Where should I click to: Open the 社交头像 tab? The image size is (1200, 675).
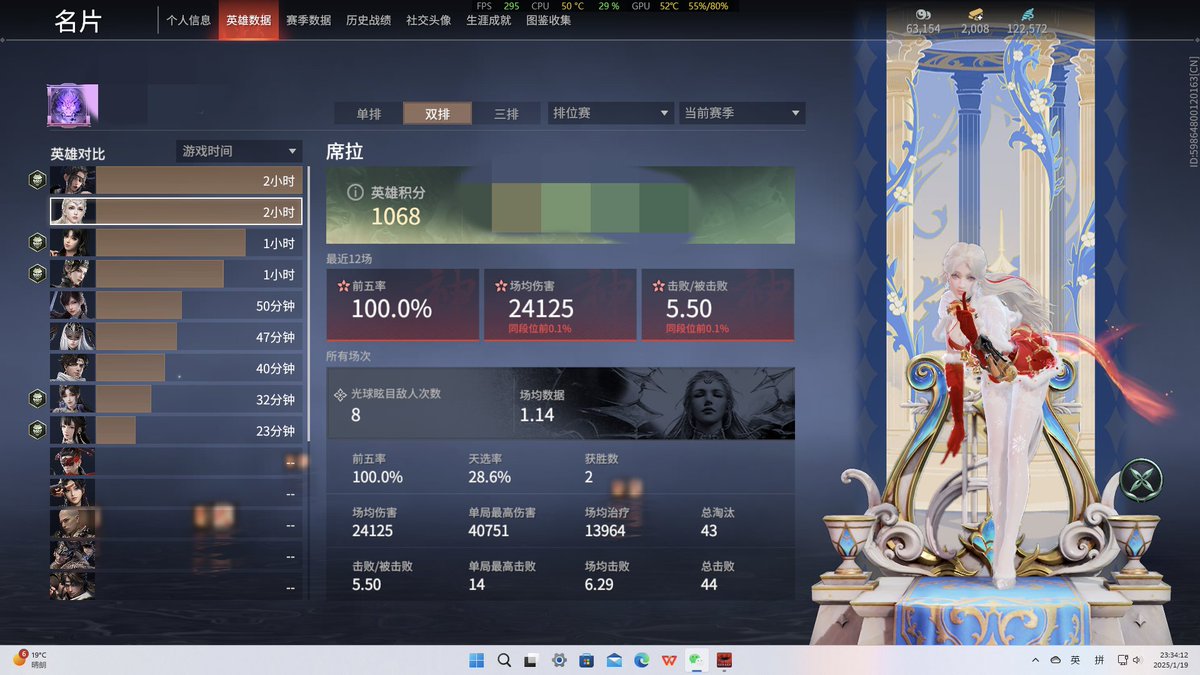pyautogui.click(x=428, y=20)
